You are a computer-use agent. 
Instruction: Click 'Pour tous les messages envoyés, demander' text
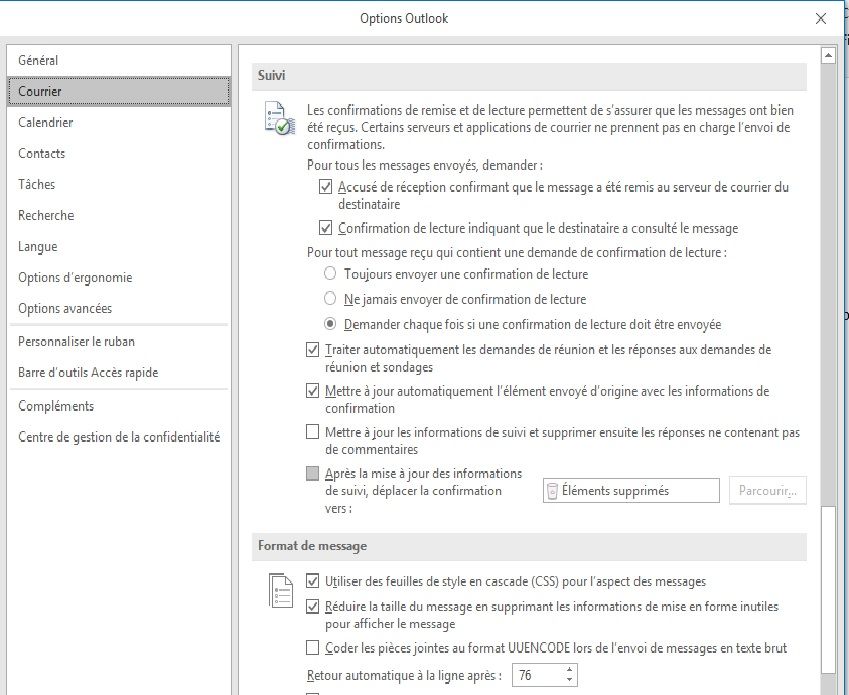(425, 165)
